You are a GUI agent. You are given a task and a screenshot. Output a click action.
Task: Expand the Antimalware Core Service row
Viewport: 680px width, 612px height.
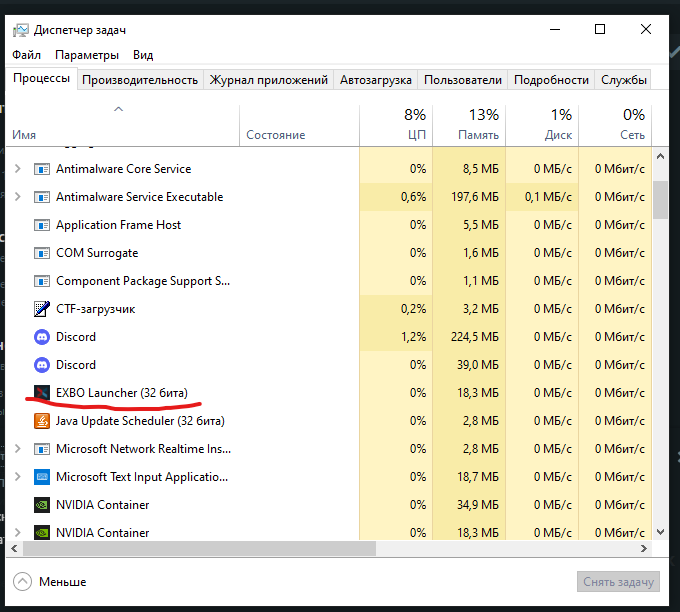(x=17, y=169)
